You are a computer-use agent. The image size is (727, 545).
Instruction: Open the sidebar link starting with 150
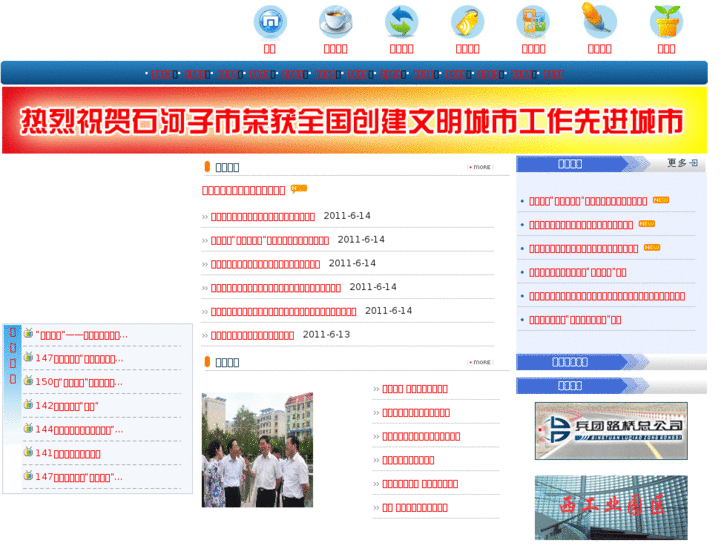pyautogui.click(x=79, y=382)
